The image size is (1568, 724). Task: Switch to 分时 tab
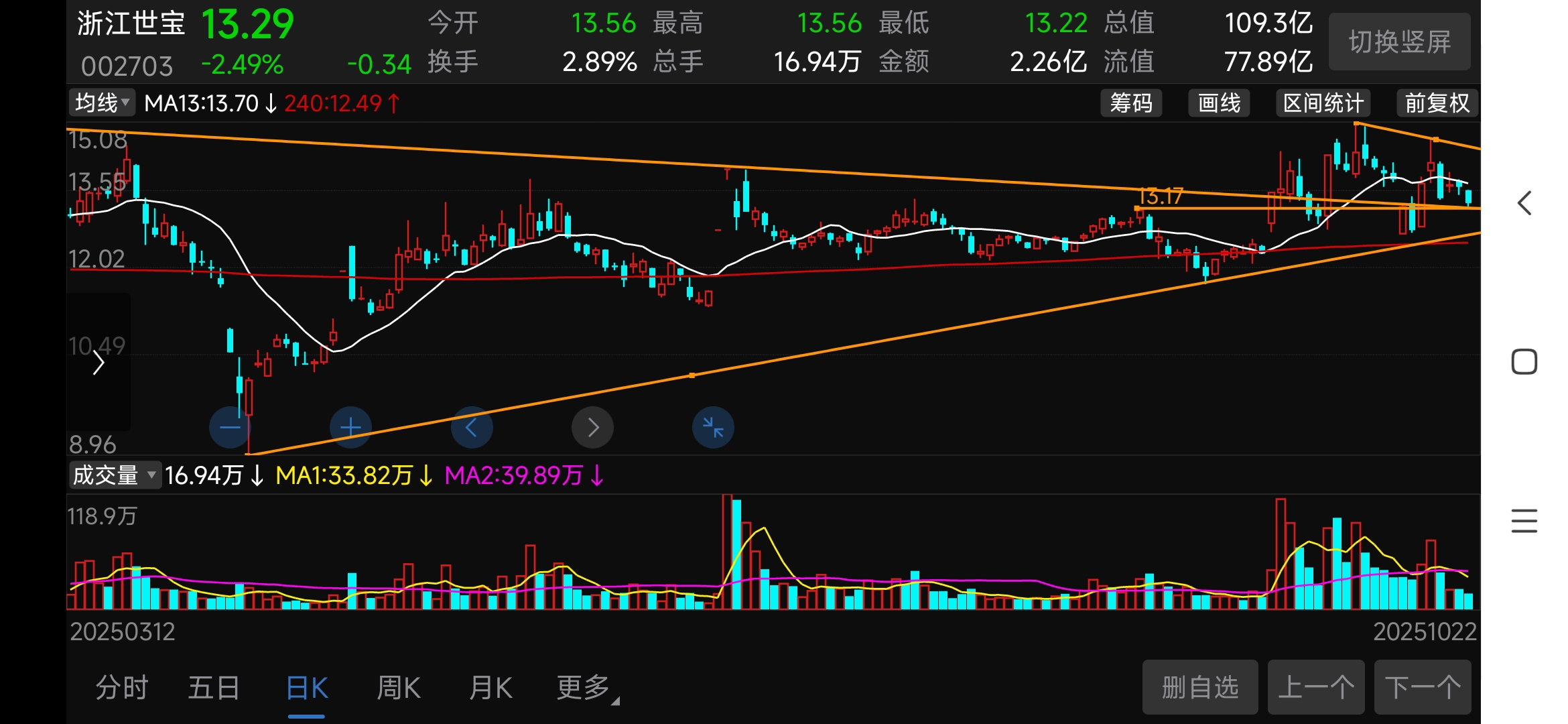tap(122, 688)
